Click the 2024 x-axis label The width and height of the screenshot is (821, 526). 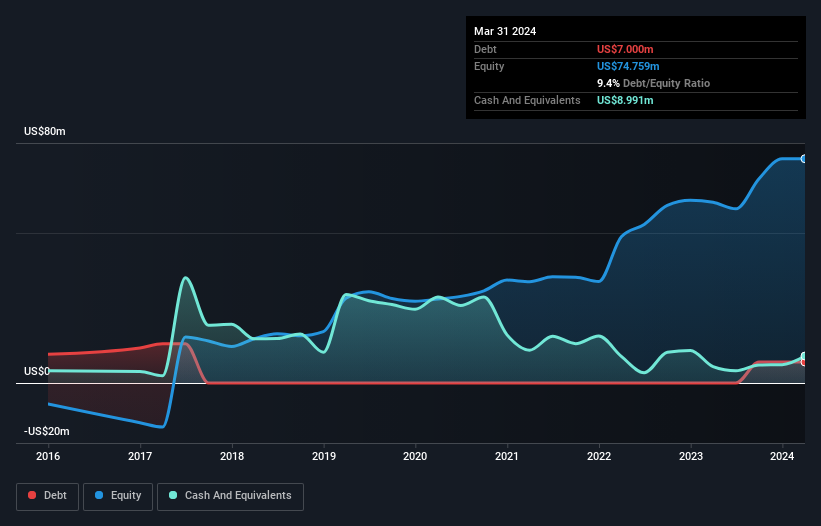[782, 456]
